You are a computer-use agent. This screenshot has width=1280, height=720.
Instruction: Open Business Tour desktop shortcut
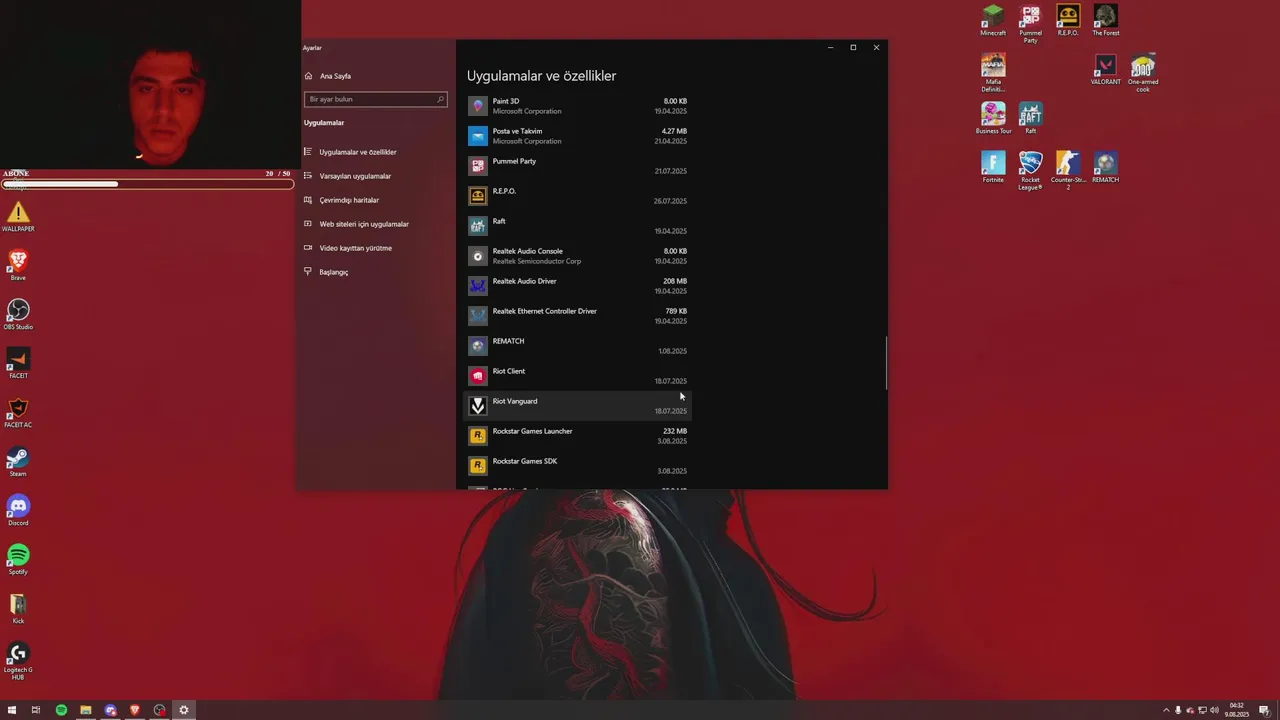point(993,118)
